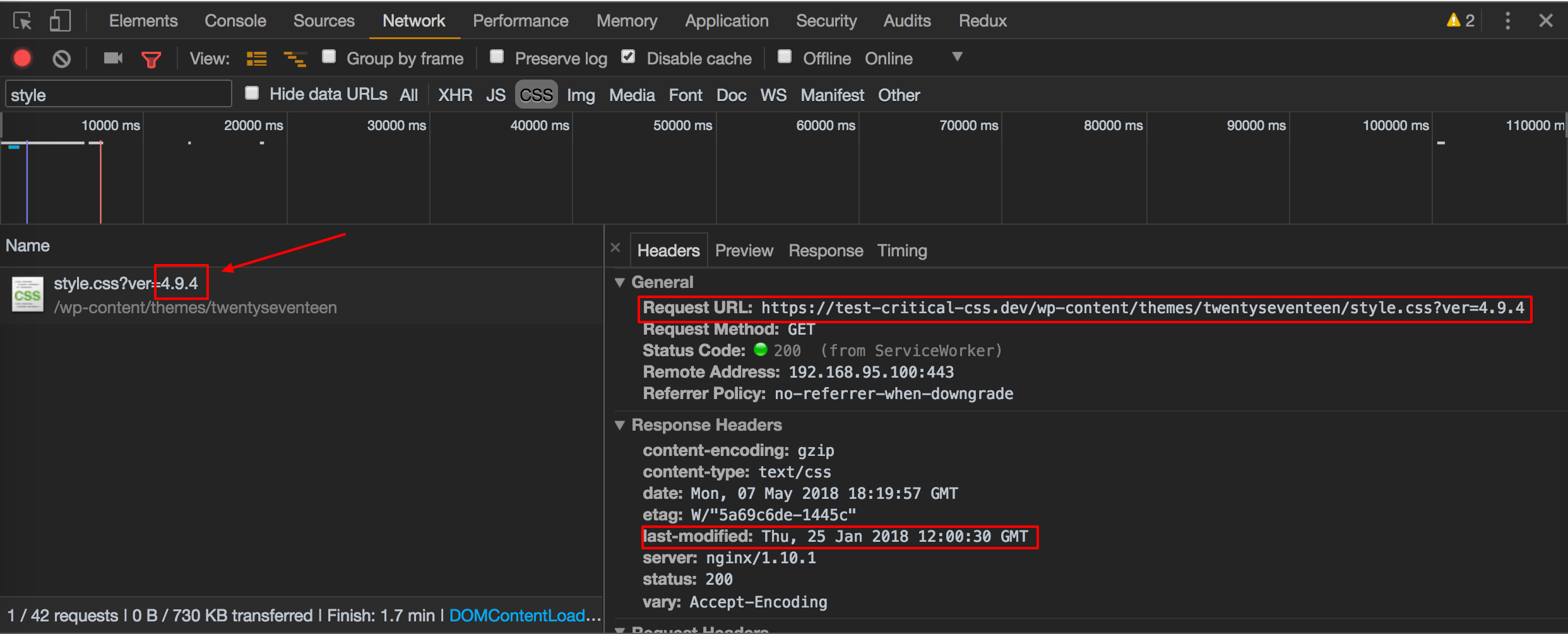Screen dimensions: 1568x634
Task: Open the Response tab
Action: [826, 251]
